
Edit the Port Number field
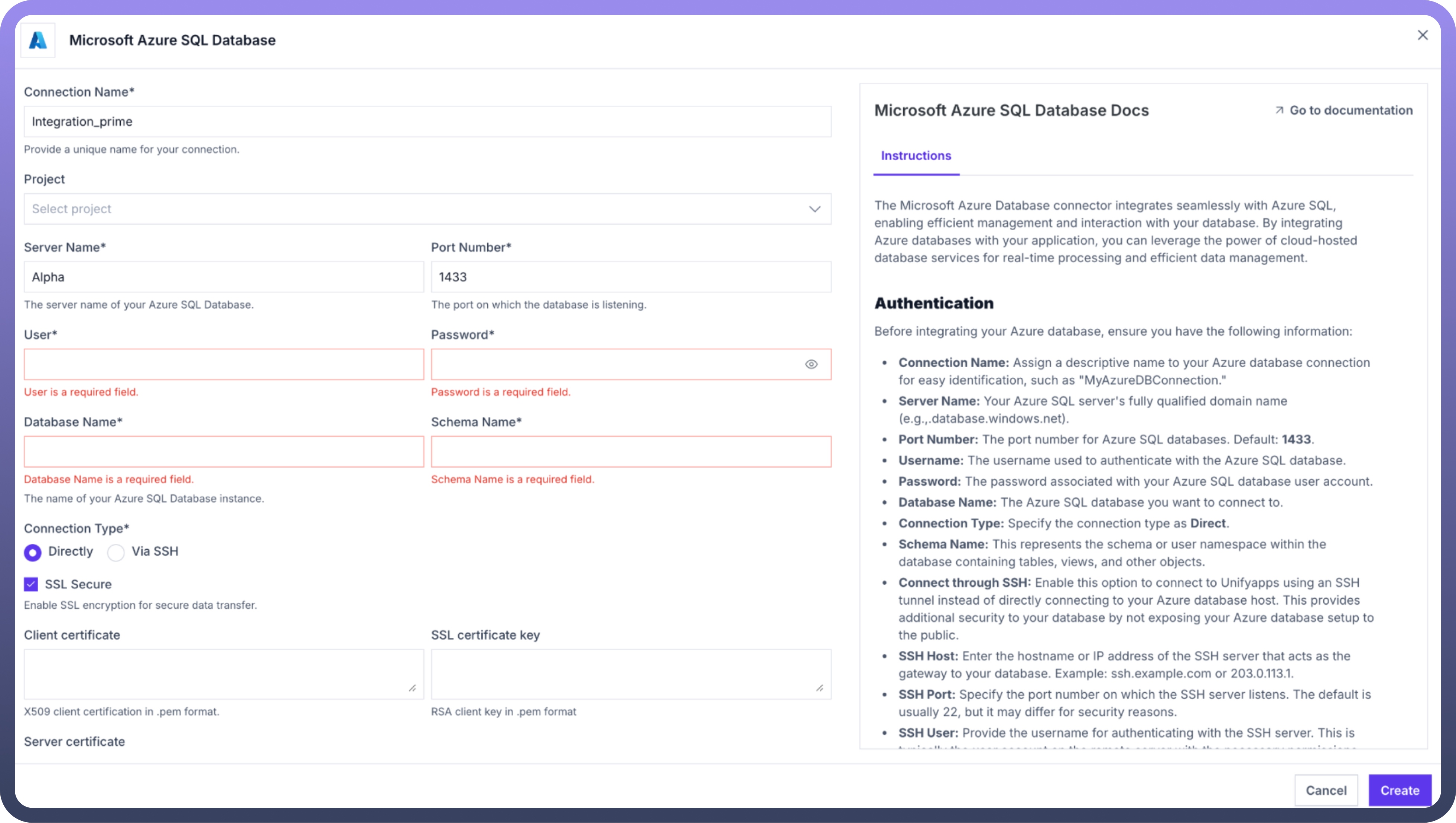coord(630,277)
